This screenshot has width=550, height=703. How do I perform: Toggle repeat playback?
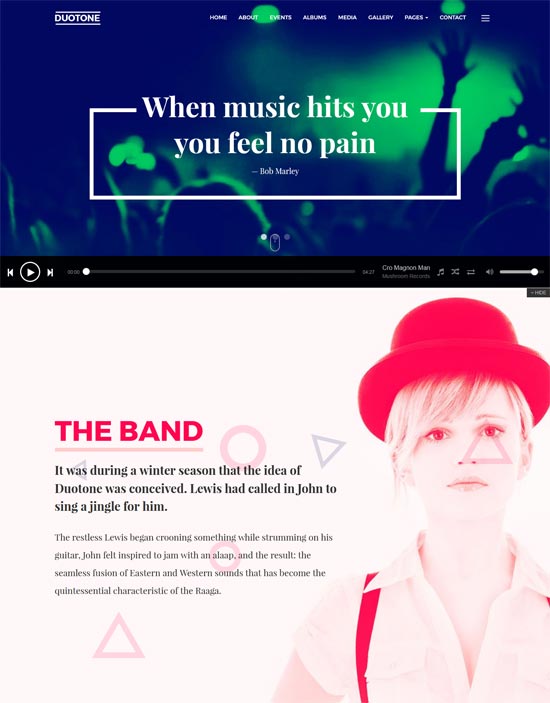[471, 272]
